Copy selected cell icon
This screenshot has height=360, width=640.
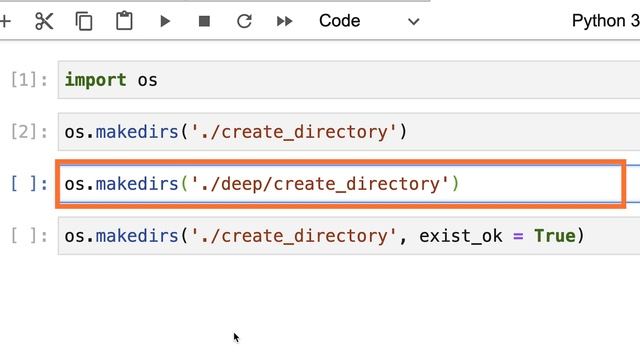(84, 21)
